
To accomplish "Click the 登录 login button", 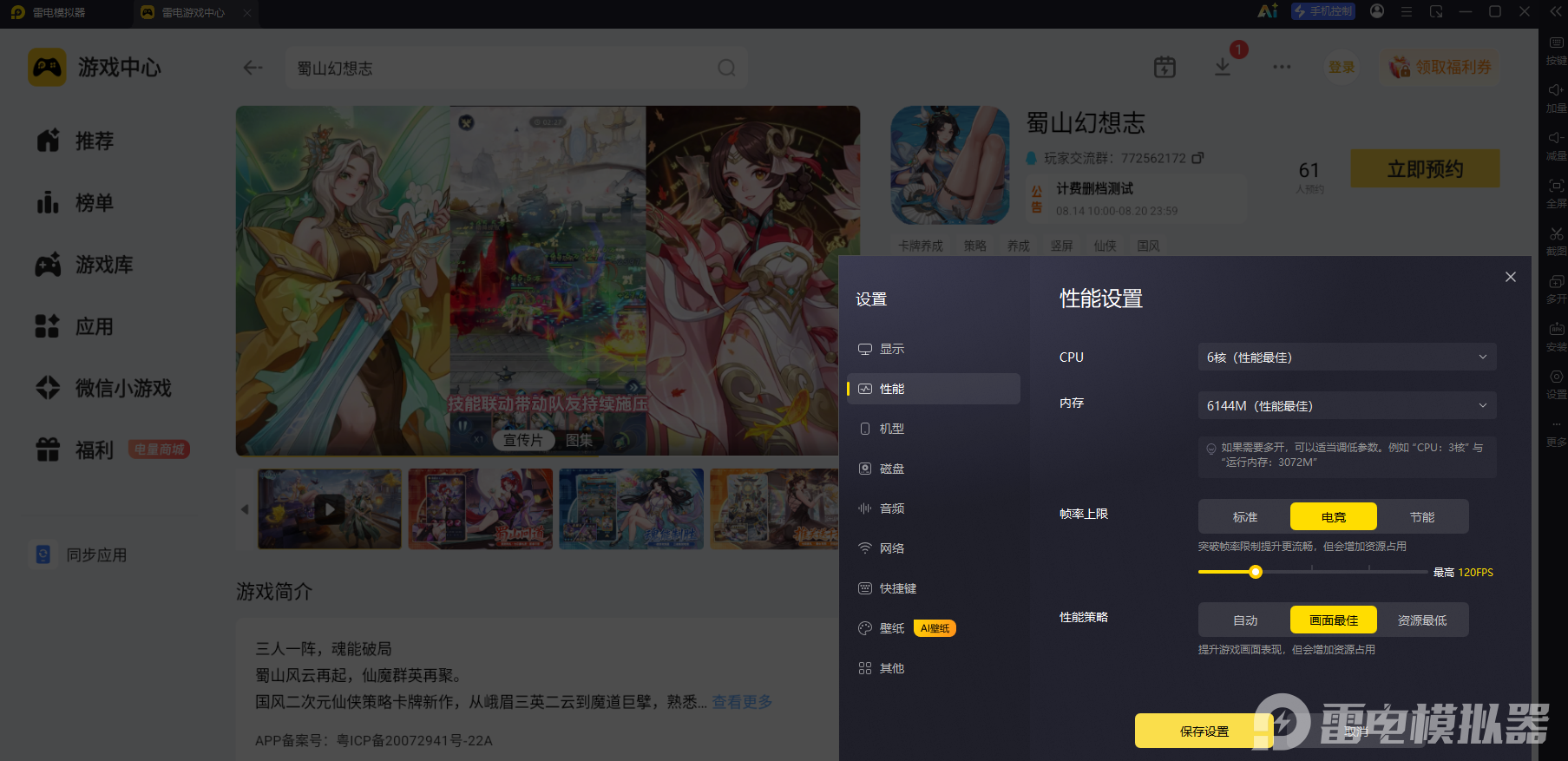I will (1342, 67).
